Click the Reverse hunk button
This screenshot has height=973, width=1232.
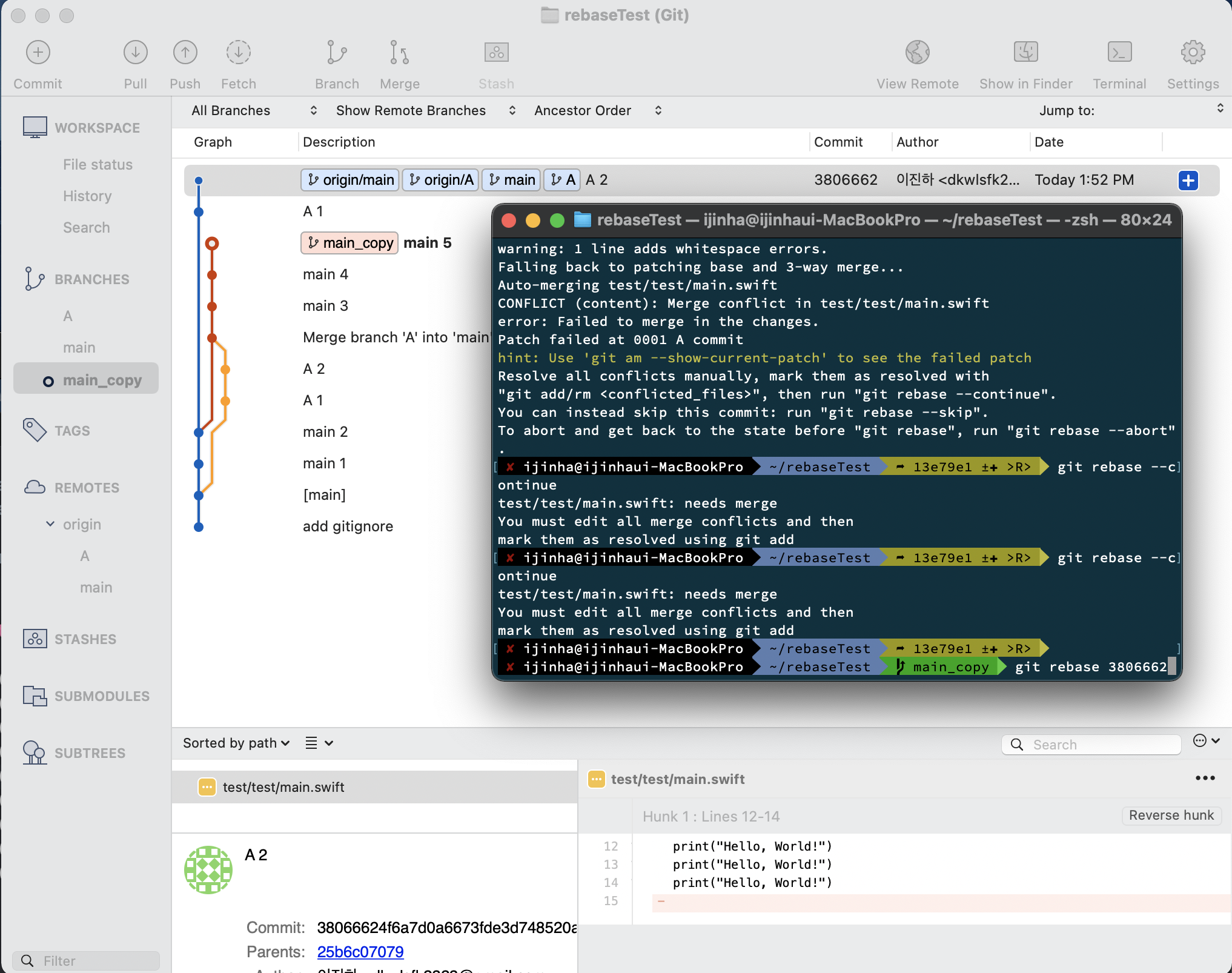pyautogui.click(x=1171, y=815)
